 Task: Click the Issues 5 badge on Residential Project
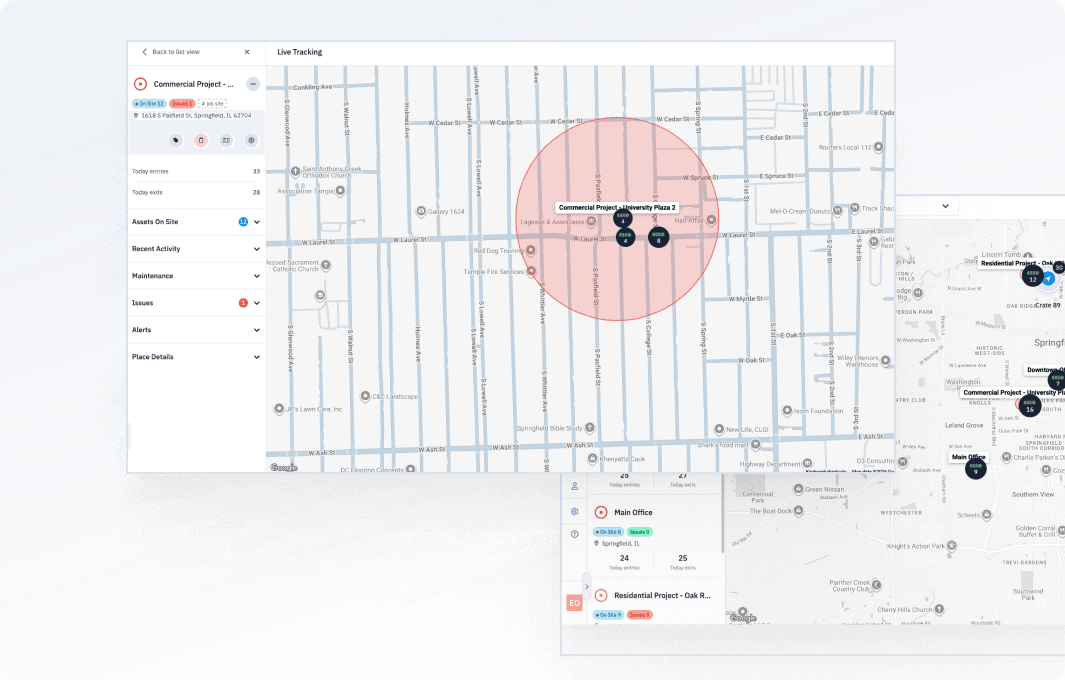coord(639,615)
